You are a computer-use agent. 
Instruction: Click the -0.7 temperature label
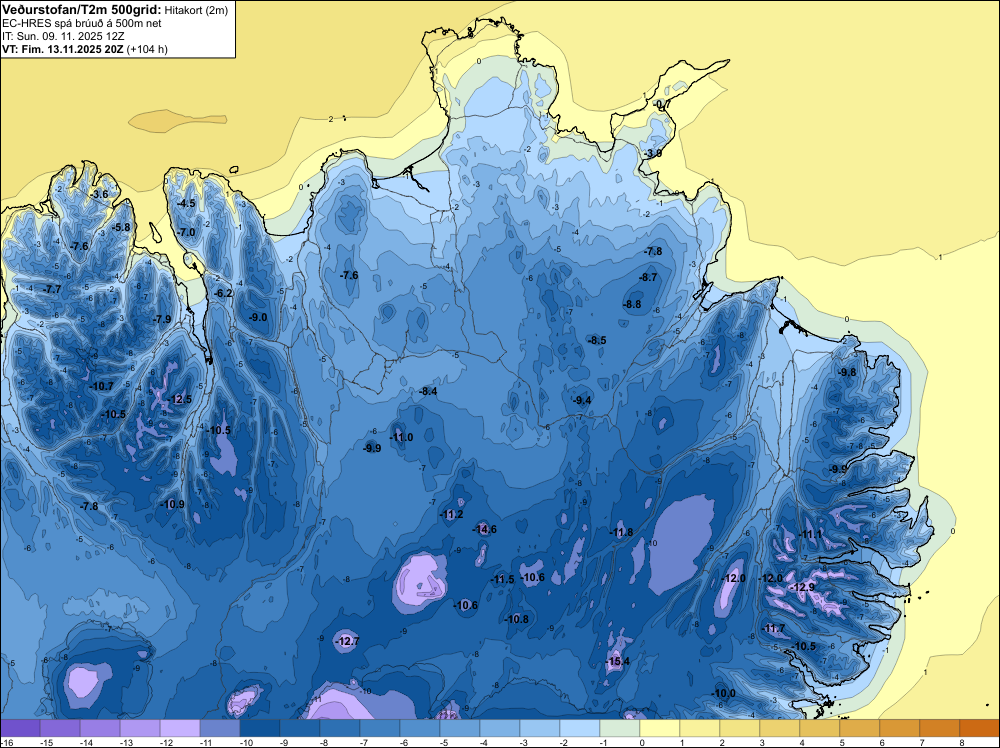point(662,105)
